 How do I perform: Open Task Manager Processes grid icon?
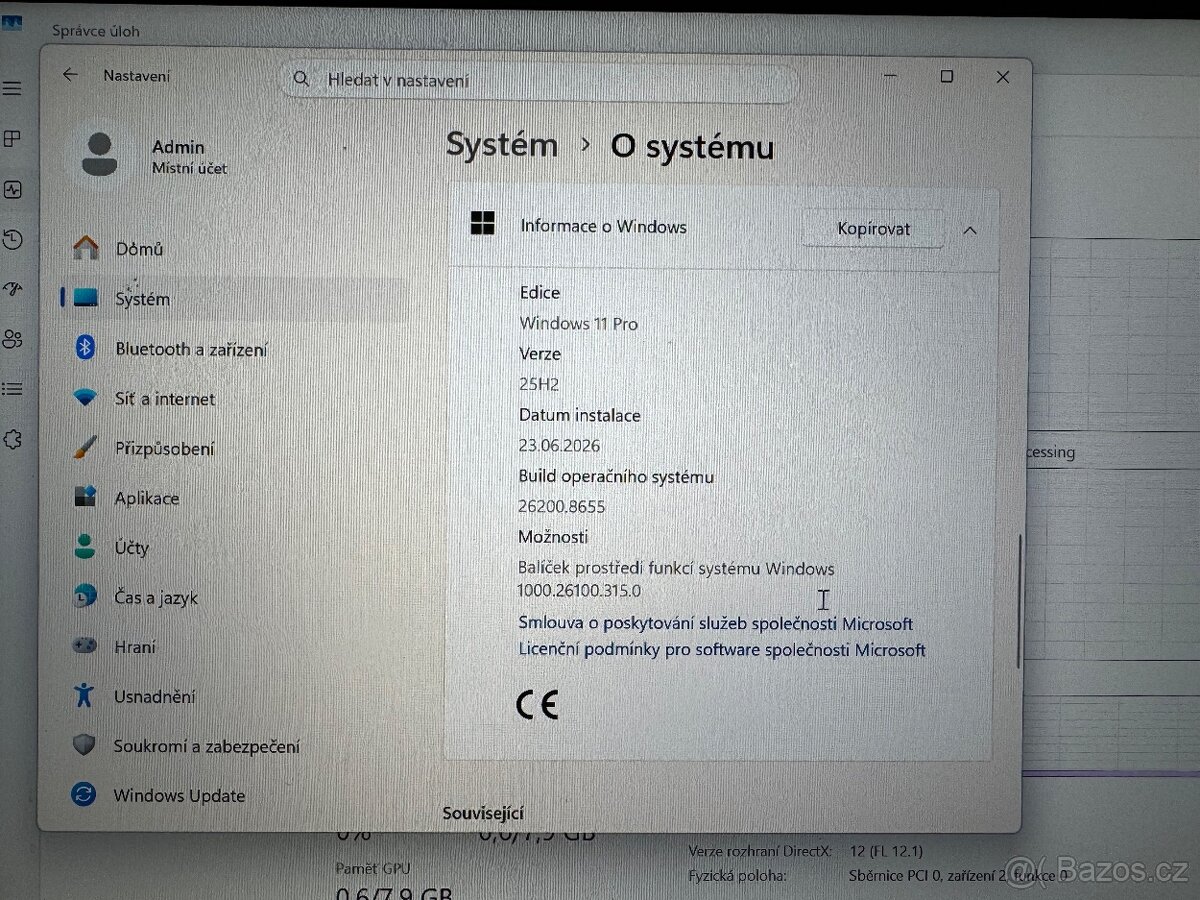pyautogui.click(x=12, y=139)
